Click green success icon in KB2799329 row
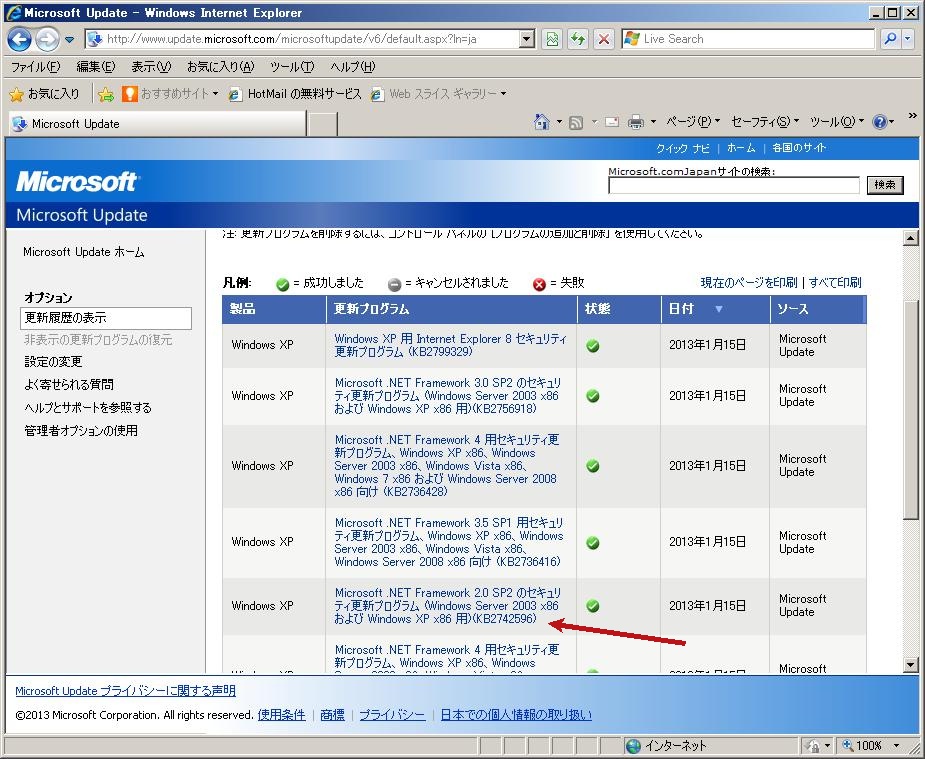 (x=593, y=346)
